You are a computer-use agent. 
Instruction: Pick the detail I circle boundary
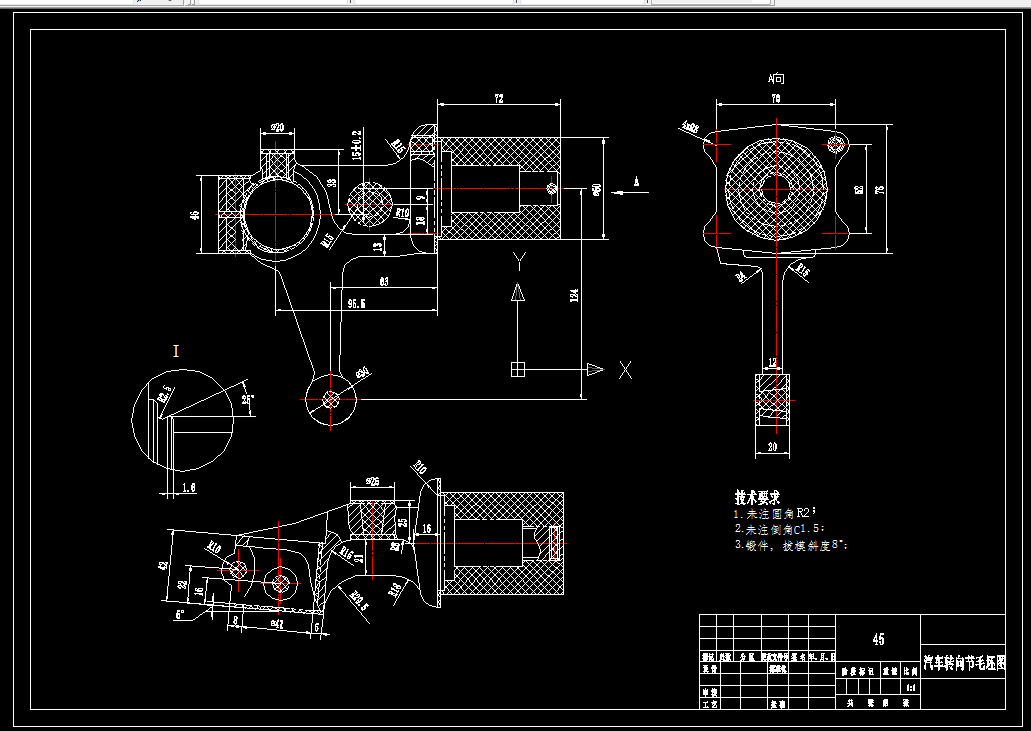(x=183, y=420)
